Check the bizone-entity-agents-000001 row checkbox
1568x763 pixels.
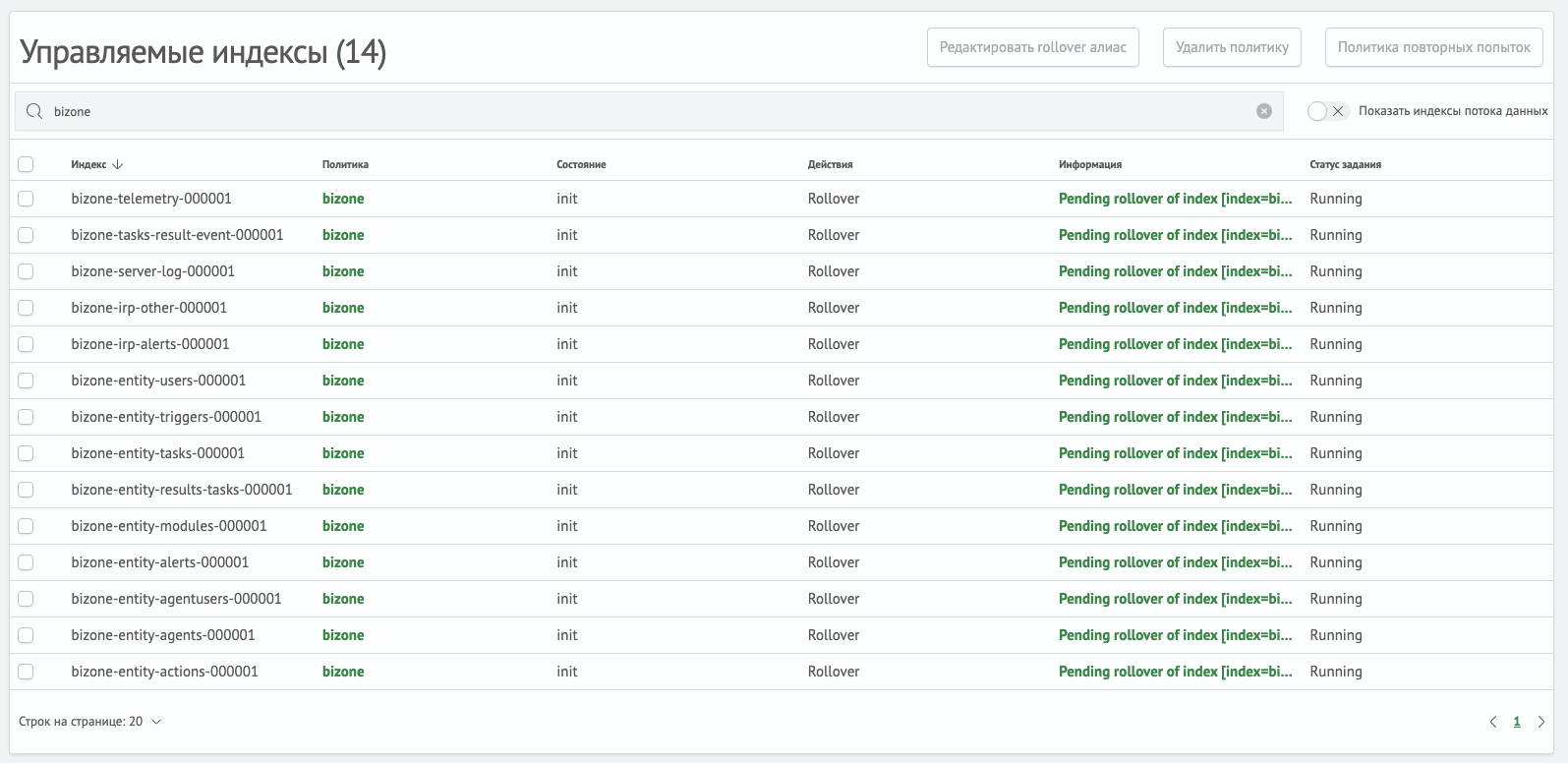[x=26, y=635]
